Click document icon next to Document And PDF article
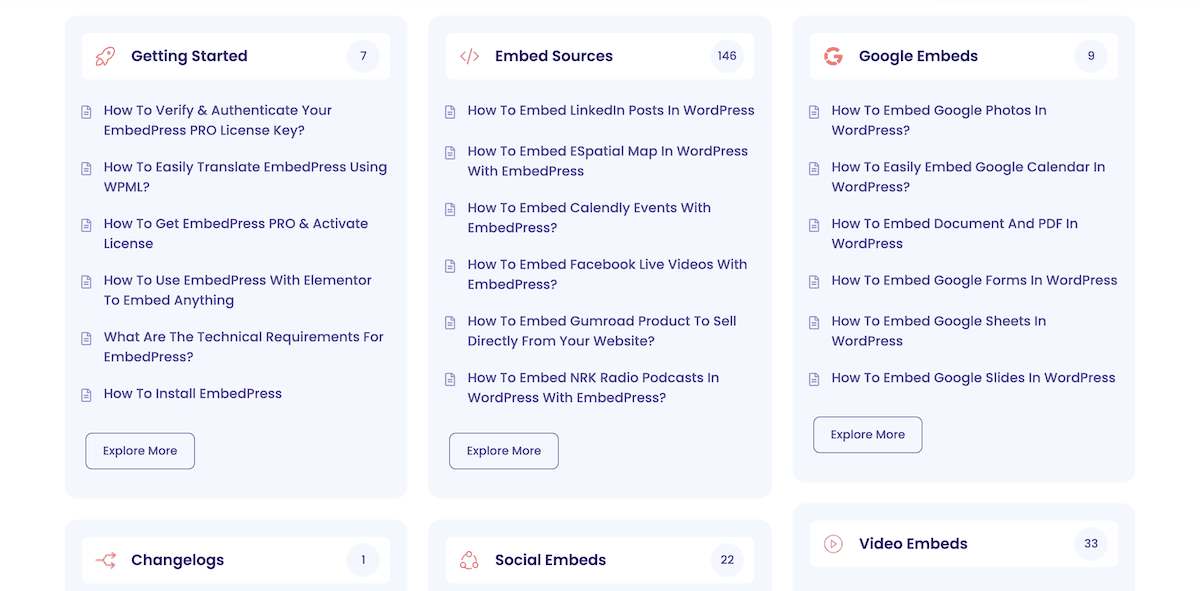The image size is (1200, 591). [x=815, y=225]
